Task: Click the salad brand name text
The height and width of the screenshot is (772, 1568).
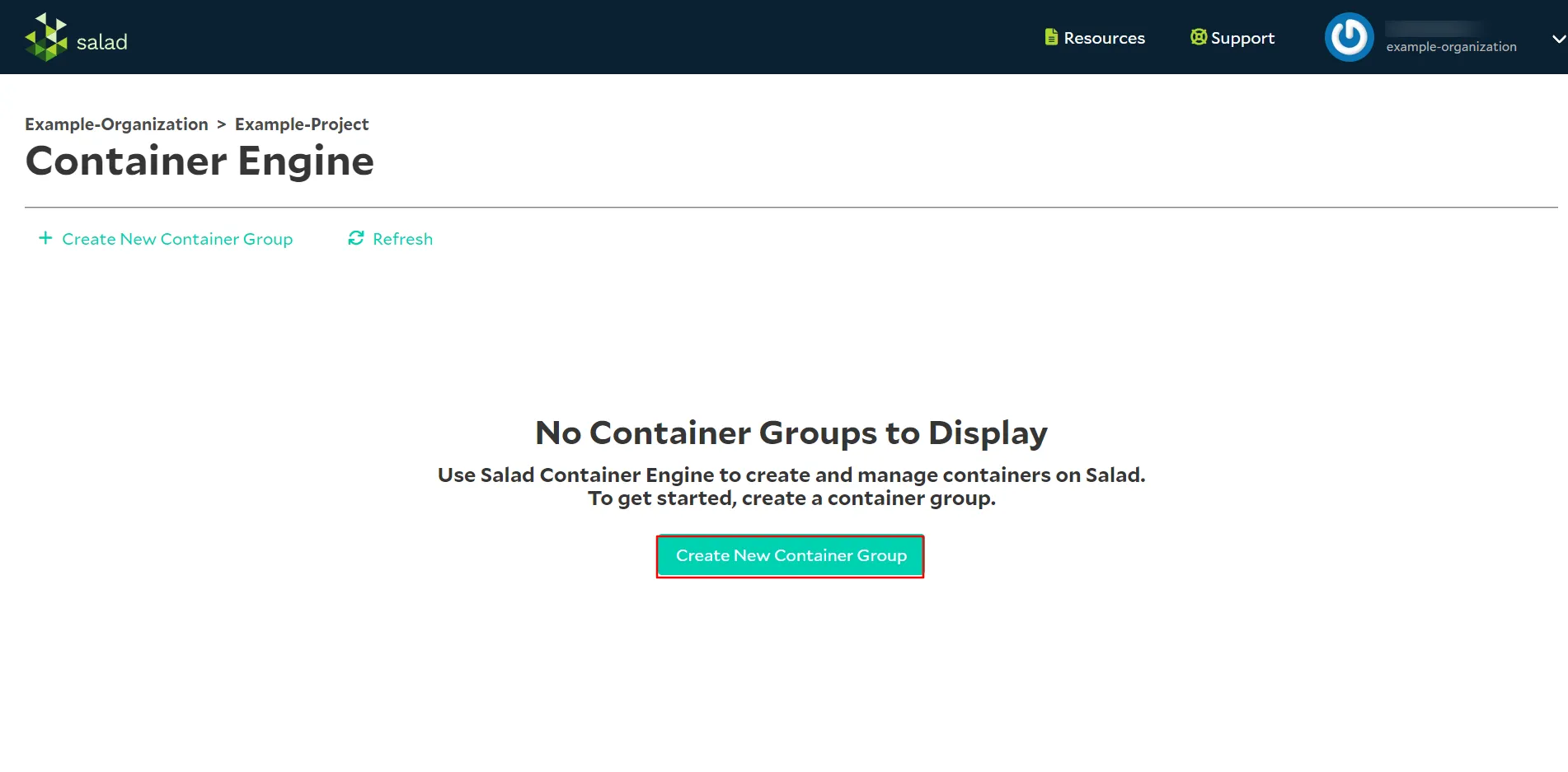Action: pos(102,42)
